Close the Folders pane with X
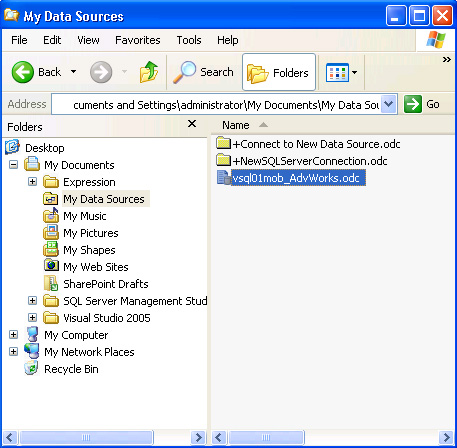The image size is (457, 448). click(x=192, y=124)
